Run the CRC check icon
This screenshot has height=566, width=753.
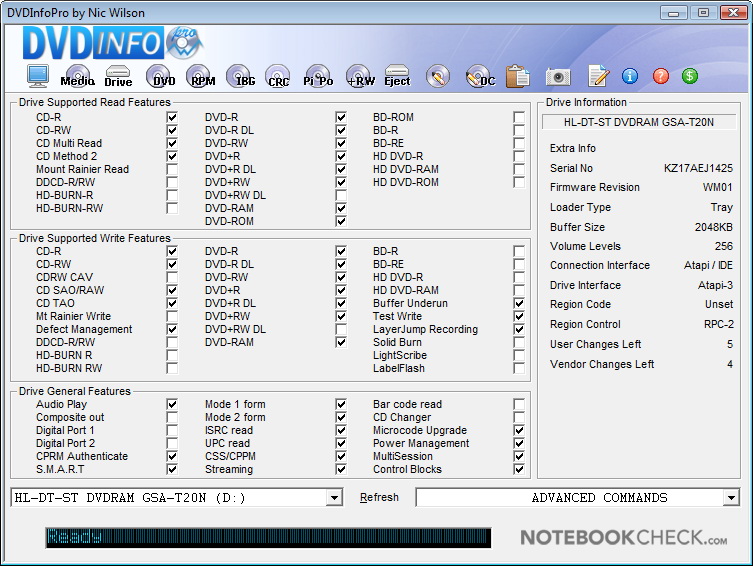[278, 76]
